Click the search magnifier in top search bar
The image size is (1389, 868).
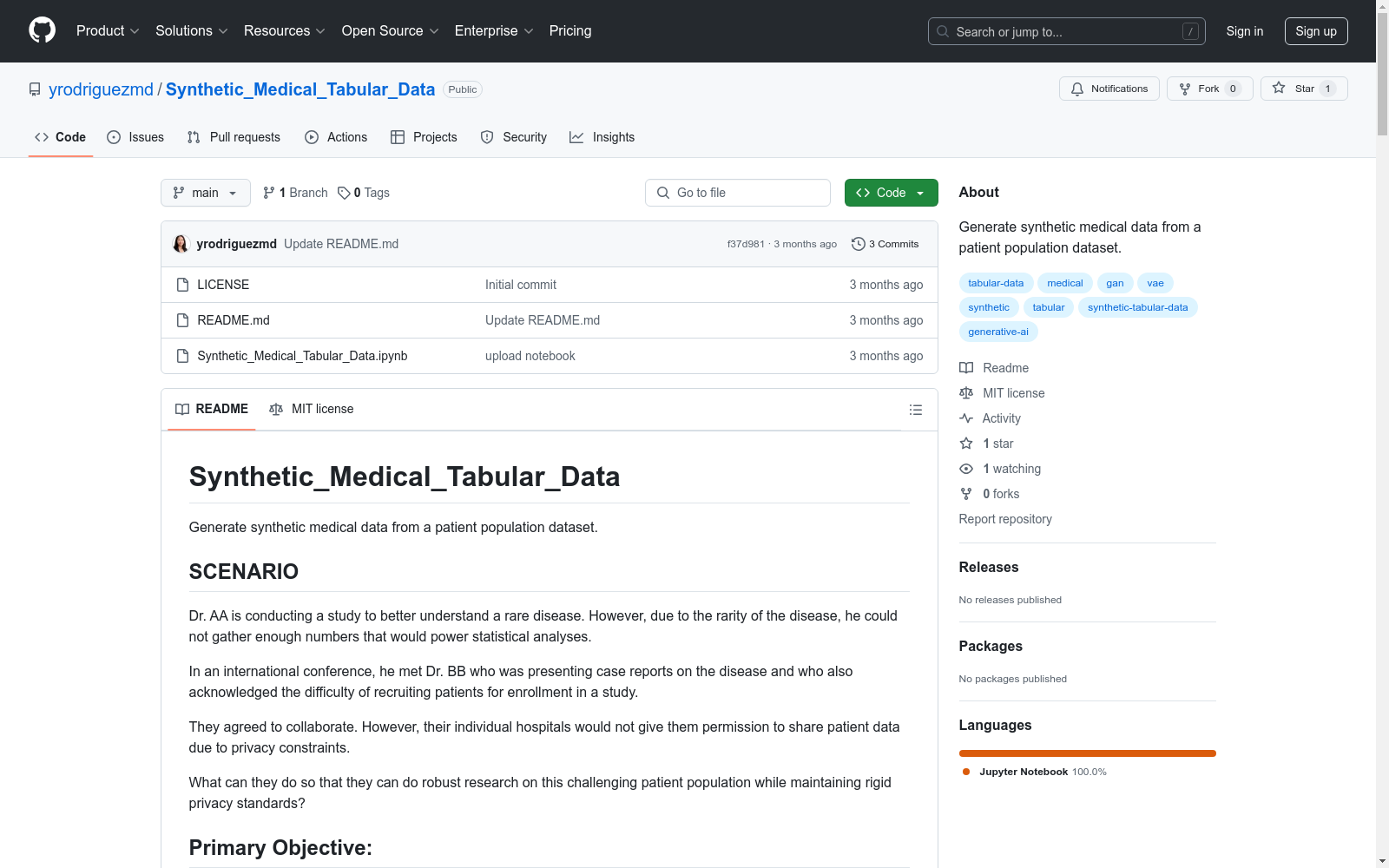coord(943,31)
